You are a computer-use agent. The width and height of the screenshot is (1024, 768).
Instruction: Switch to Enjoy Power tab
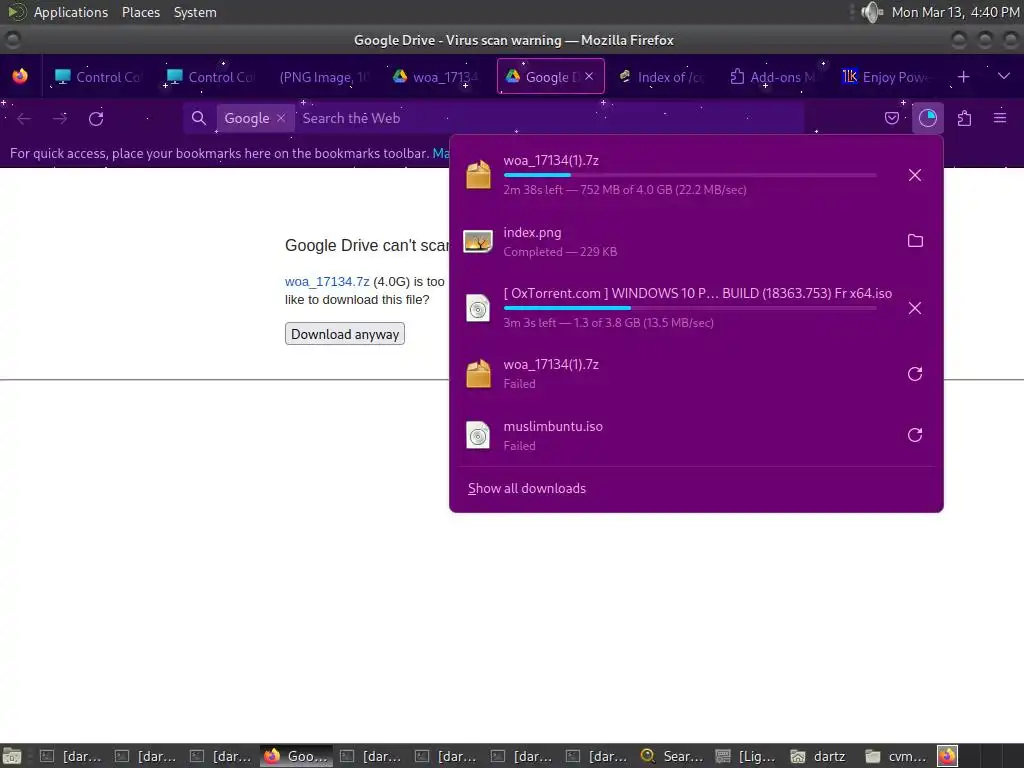[886, 76]
